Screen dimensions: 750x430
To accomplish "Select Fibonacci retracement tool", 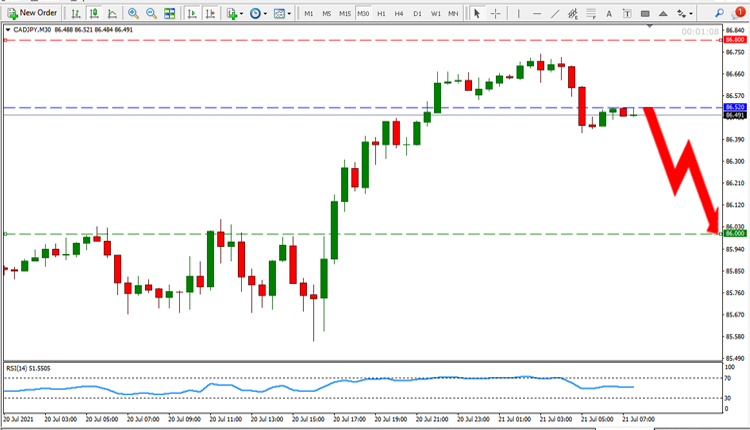I will (x=591, y=13).
